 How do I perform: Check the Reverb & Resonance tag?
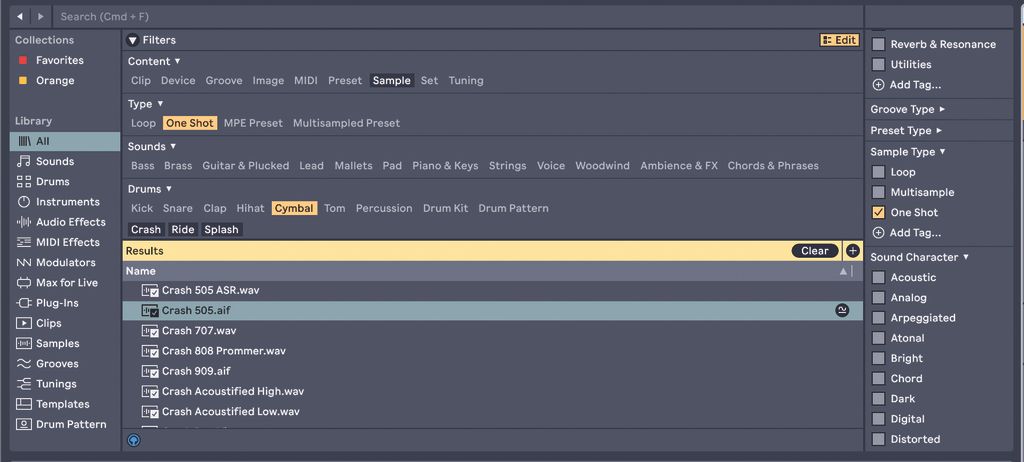[878, 45]
